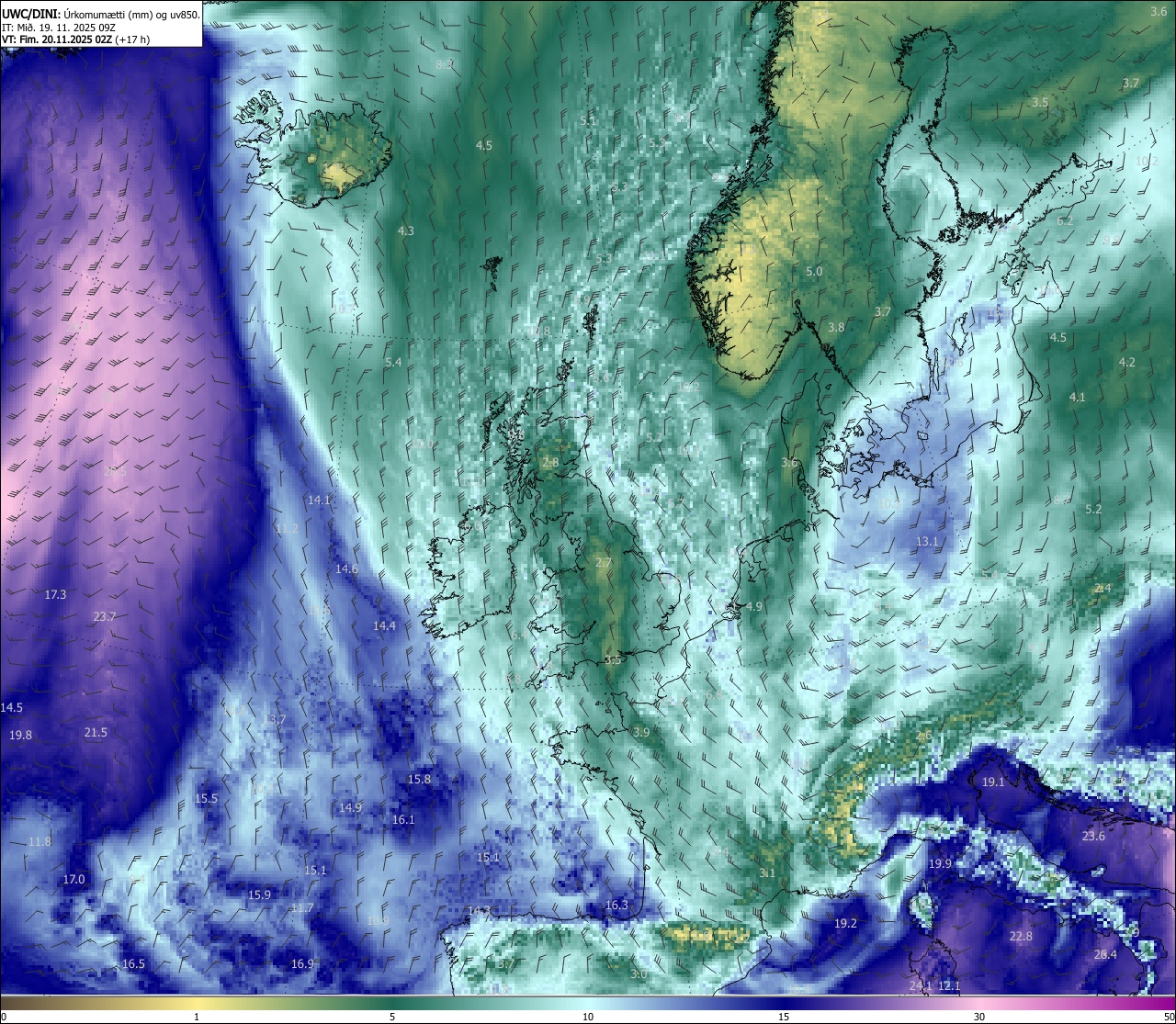1176x1024 pixels.
Task: Click the 6.2 value label
Action: [x=1065, y=220]
